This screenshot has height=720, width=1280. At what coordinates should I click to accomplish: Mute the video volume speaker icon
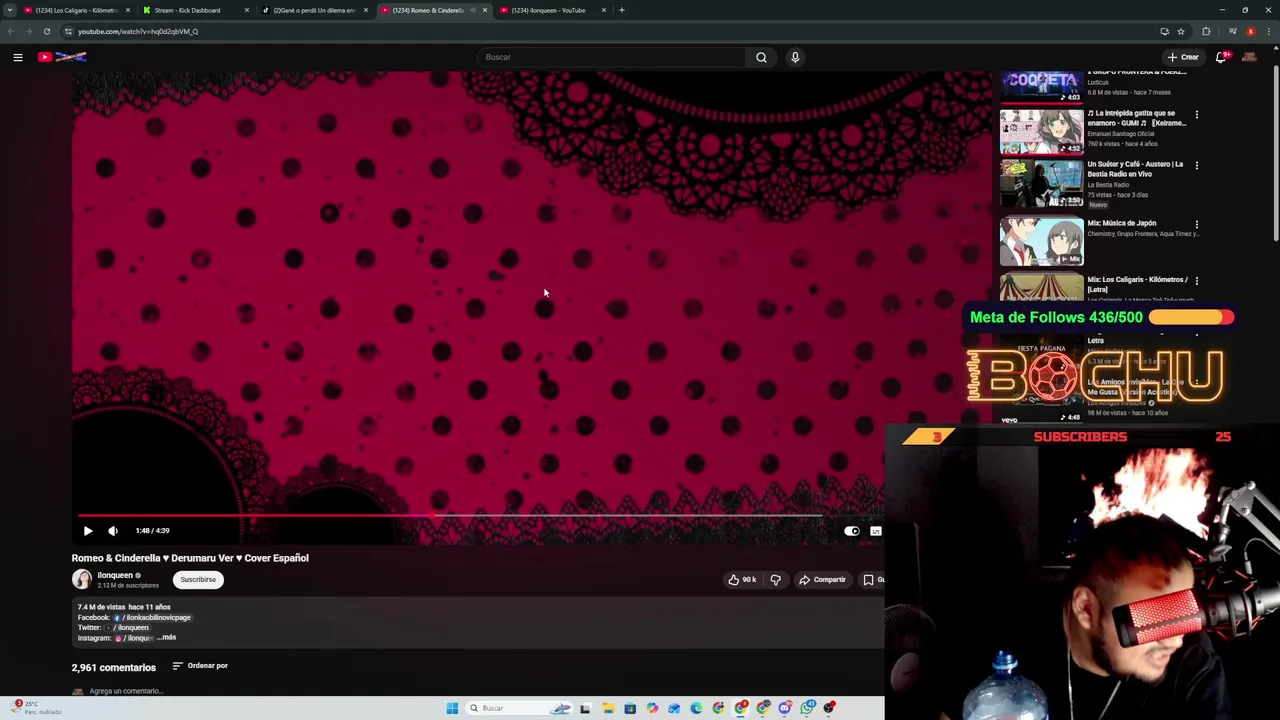[x=113, y=531]
